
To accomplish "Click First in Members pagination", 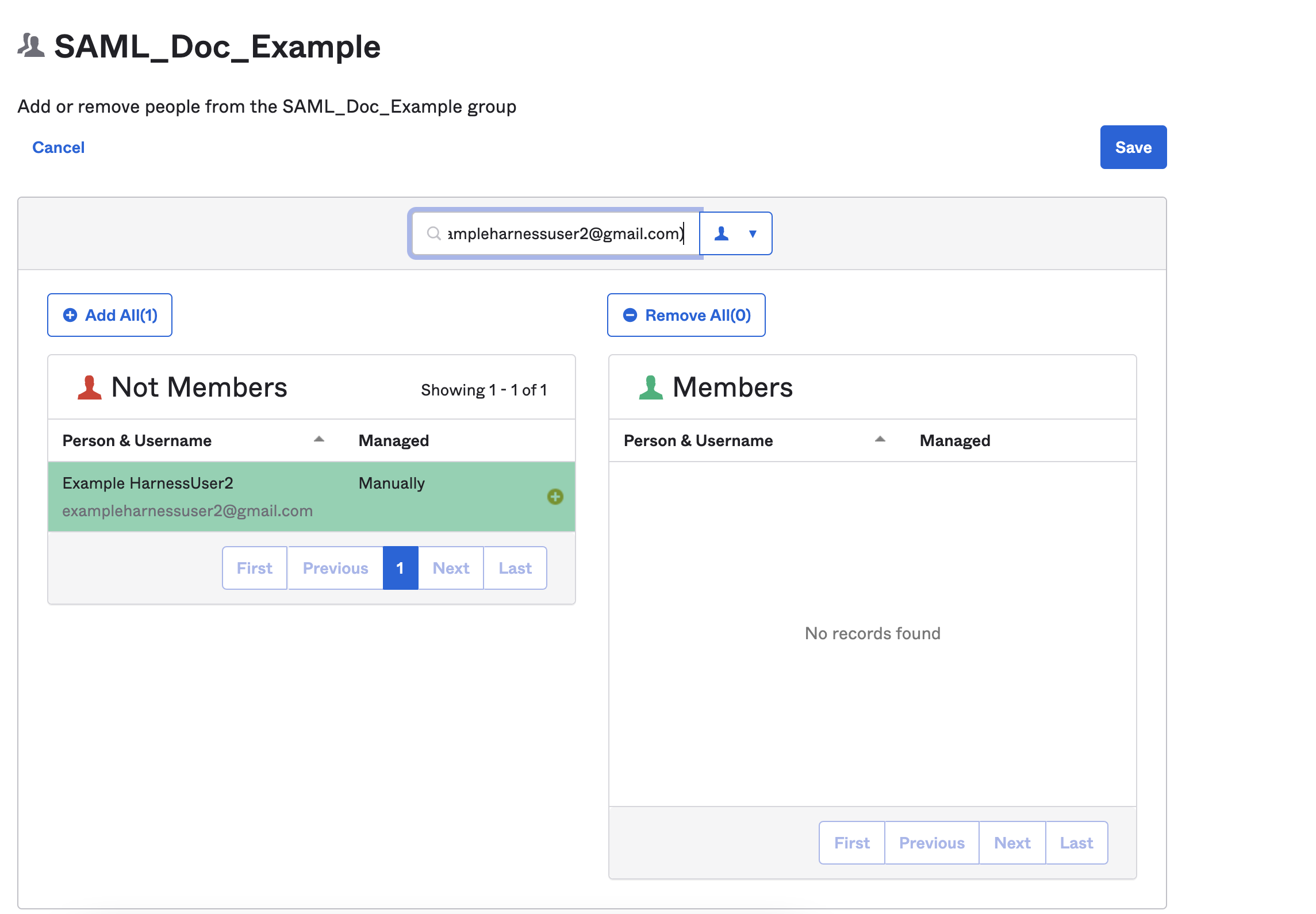I will click(x=851, y=843).
